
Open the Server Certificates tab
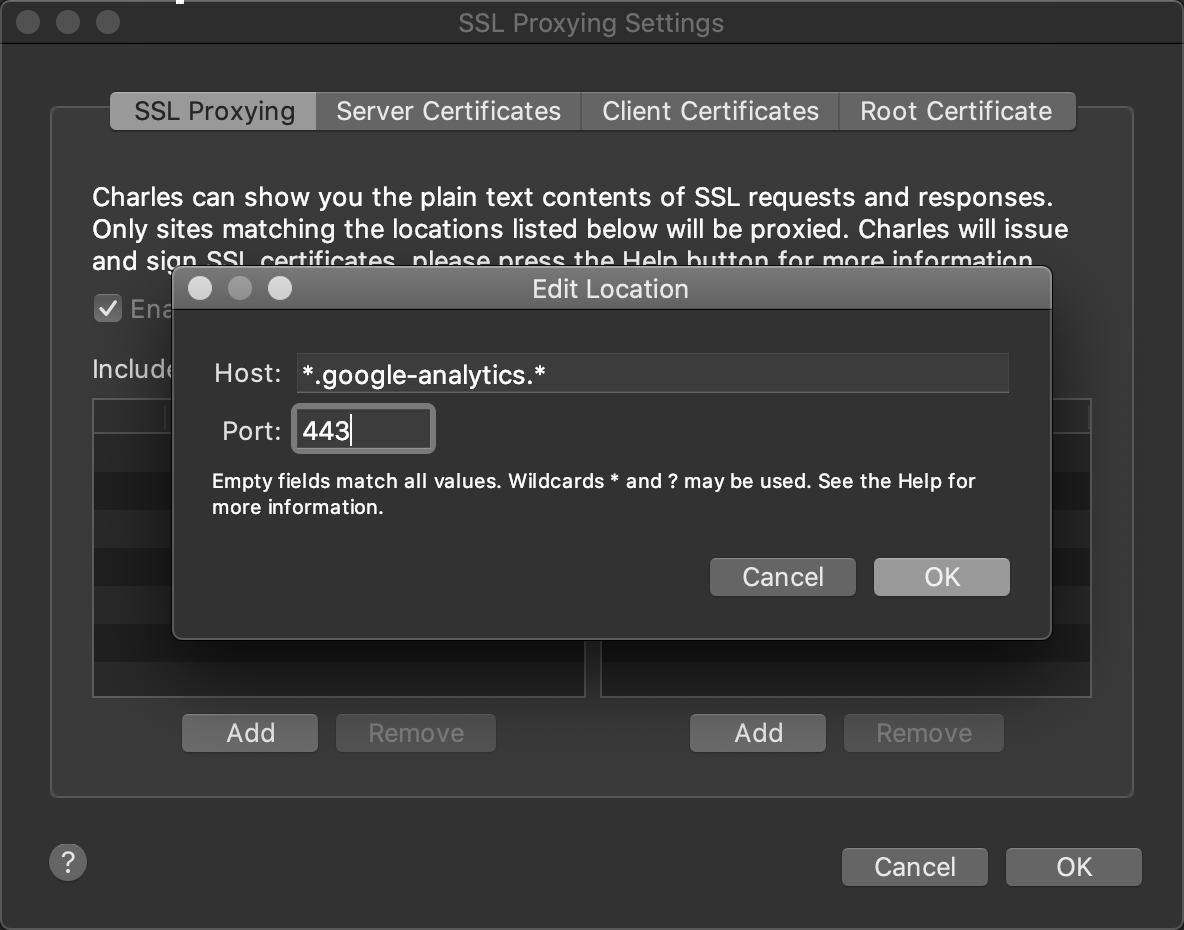click(448, 111)
